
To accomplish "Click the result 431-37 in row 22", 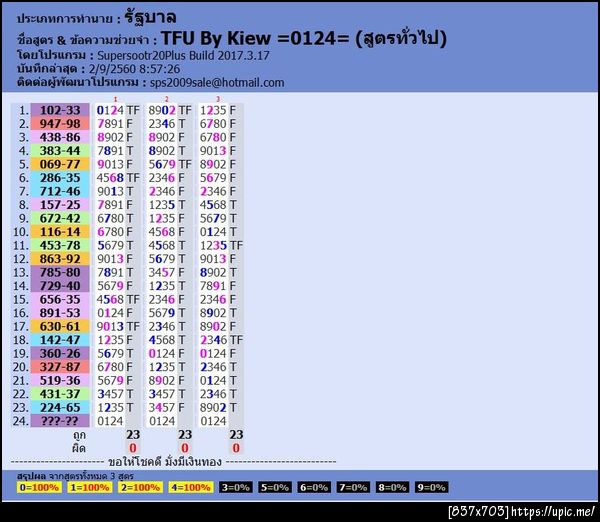I will [60, 394].
